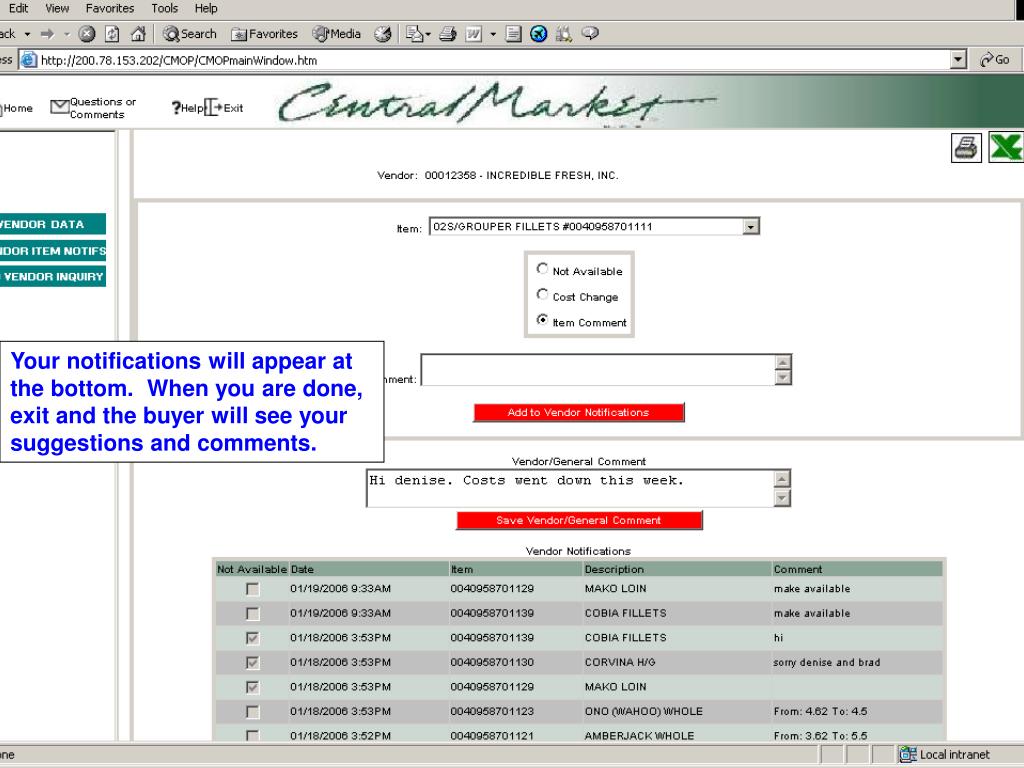The image size is (1024, 768).
Task: Click the 'From: 4.62 To: 4.5' comment
Action: click(821, 711)
